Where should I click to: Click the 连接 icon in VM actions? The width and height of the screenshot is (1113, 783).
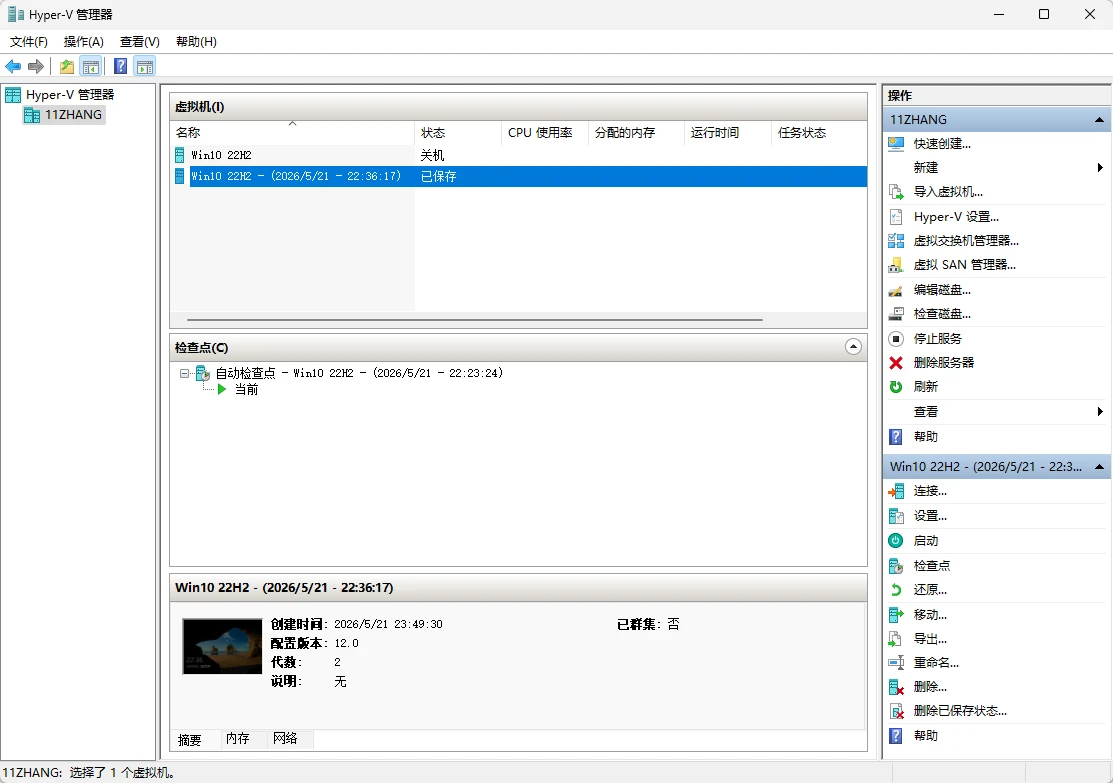(896, 491)
